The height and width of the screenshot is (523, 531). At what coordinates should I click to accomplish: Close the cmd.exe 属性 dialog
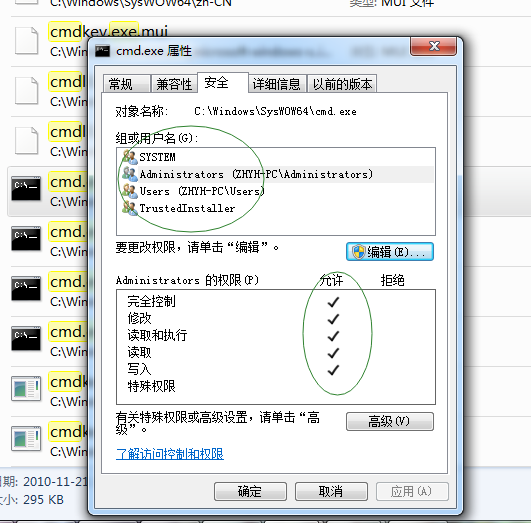point(433,46)
